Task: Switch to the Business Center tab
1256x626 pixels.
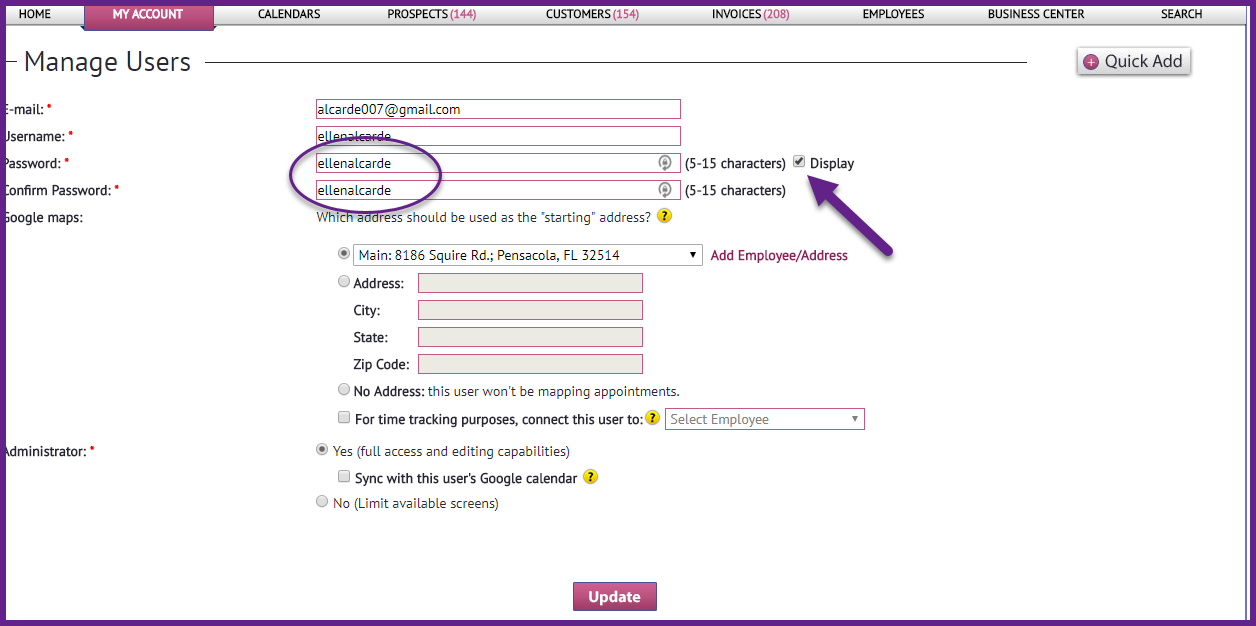Action: pos(1036,14)
